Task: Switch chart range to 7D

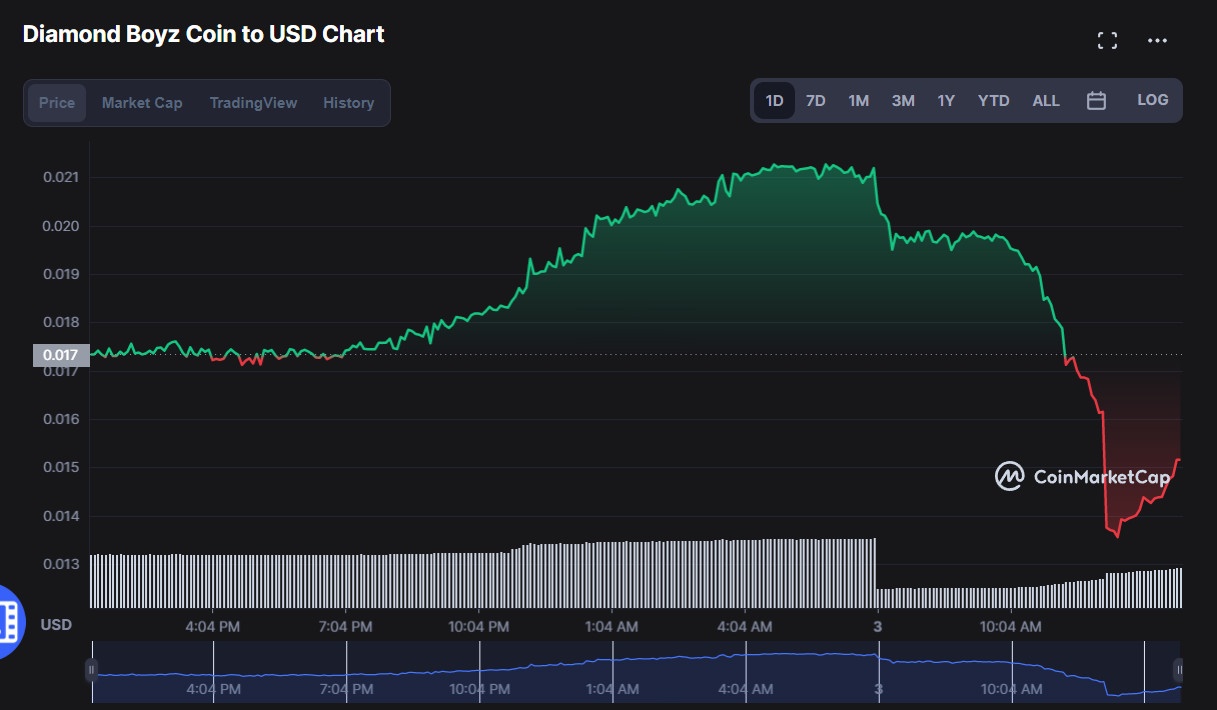Action: [x=816, y=101]
